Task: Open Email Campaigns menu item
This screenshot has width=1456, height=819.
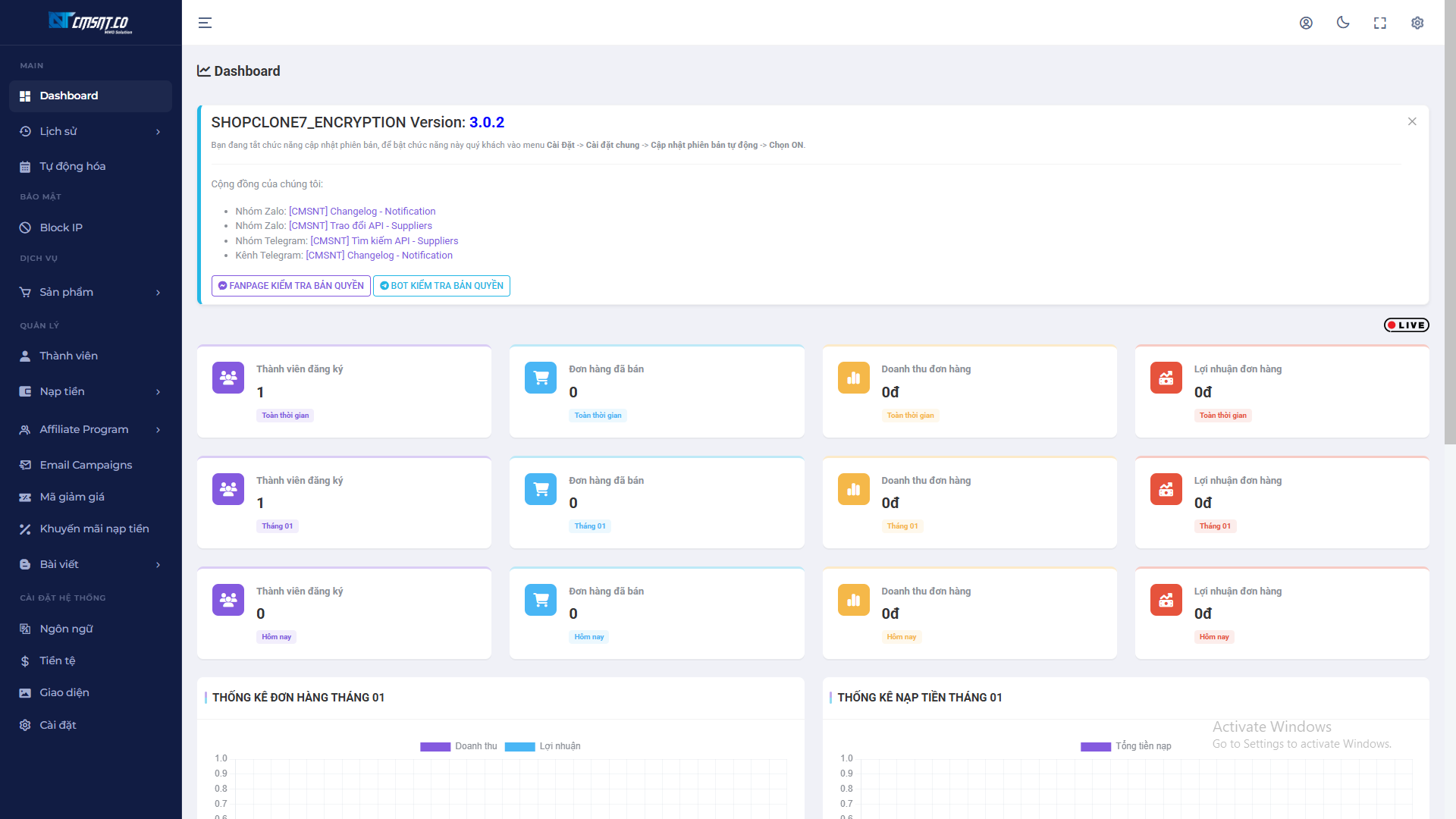Action: tap(86, 465)
